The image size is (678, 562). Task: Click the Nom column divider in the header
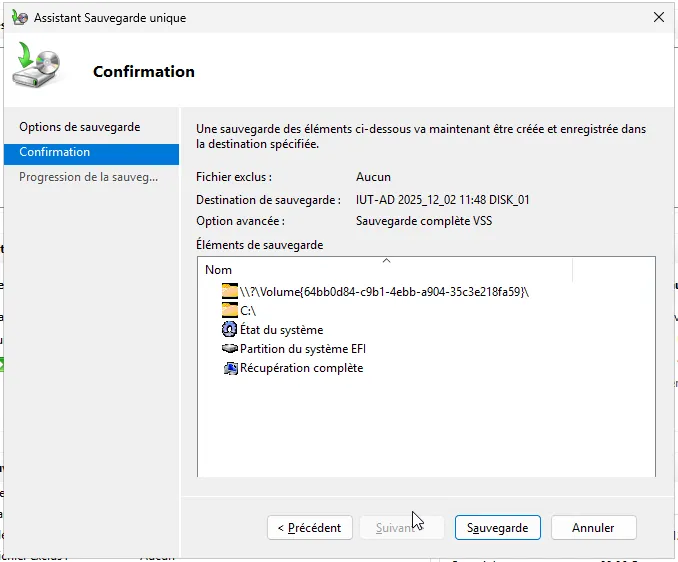point(572,270)
